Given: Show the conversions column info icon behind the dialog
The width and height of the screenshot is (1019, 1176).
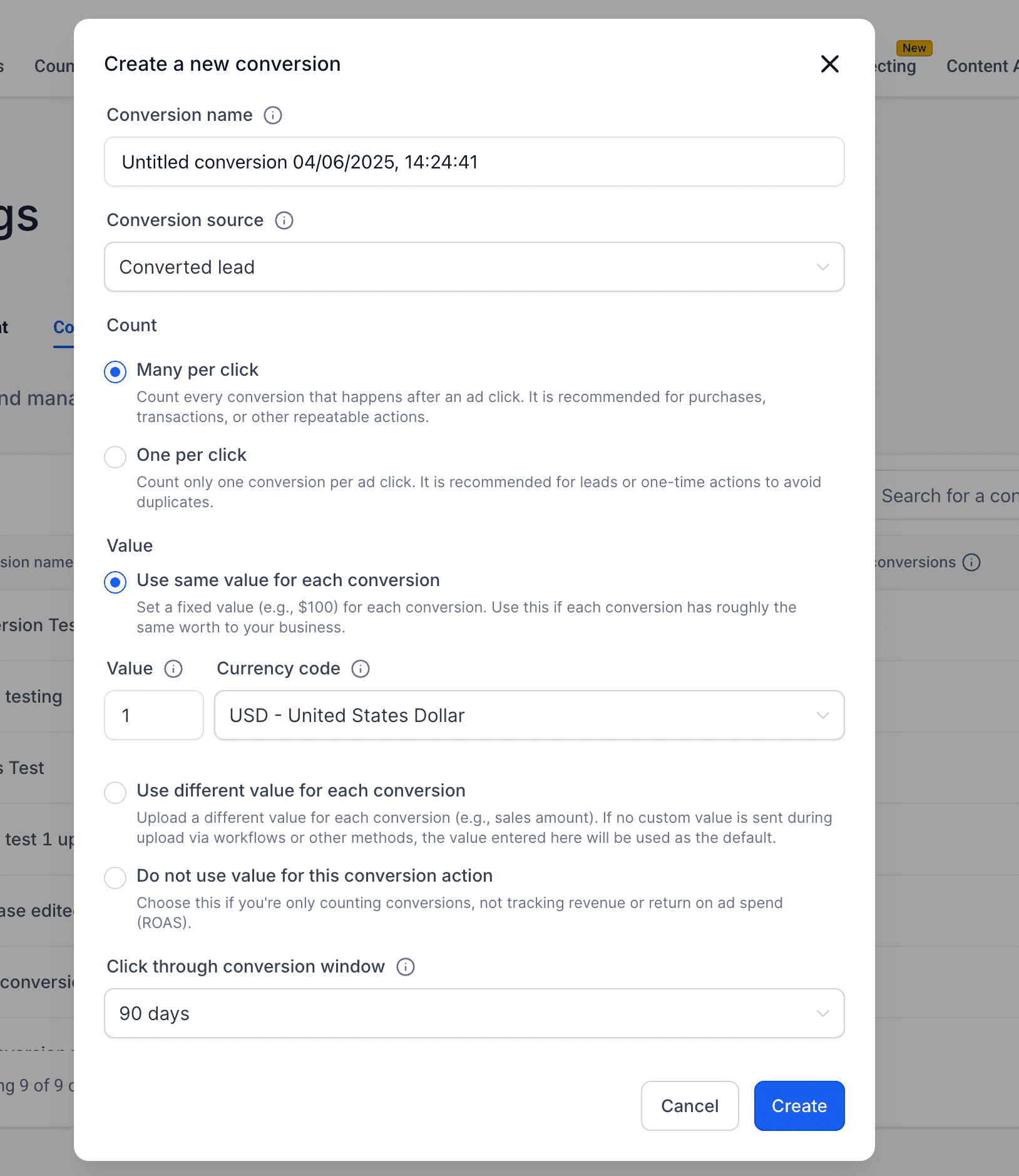Looking at the screenshot, I should point(971,562).
